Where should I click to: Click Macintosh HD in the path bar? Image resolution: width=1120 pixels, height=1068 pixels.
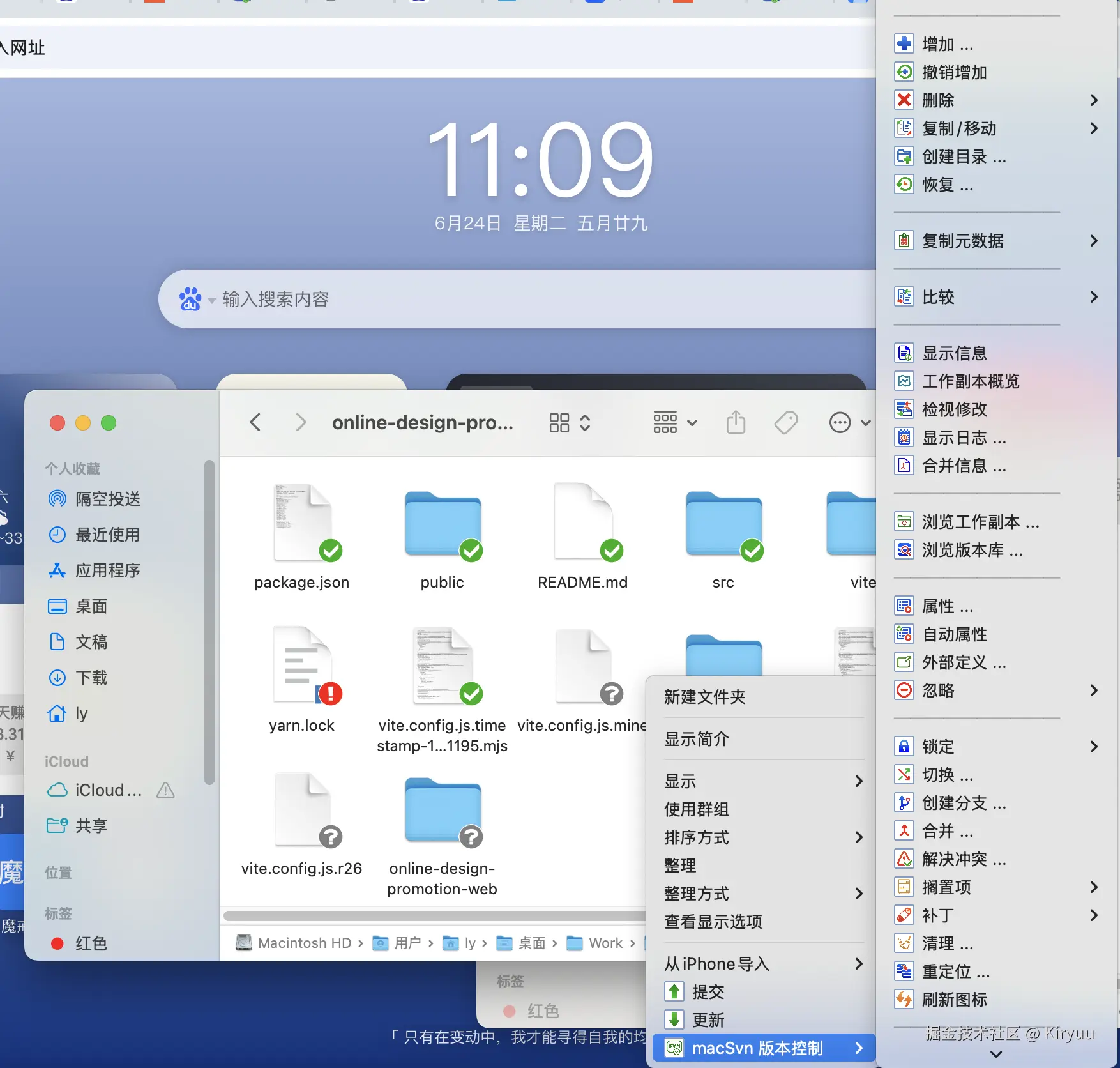pos(294,943)
